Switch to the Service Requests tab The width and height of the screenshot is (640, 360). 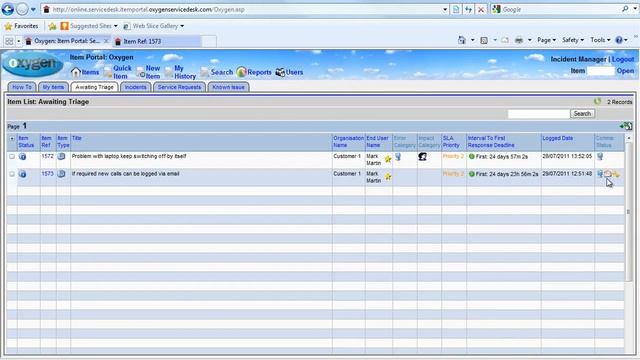click(179, 87)
